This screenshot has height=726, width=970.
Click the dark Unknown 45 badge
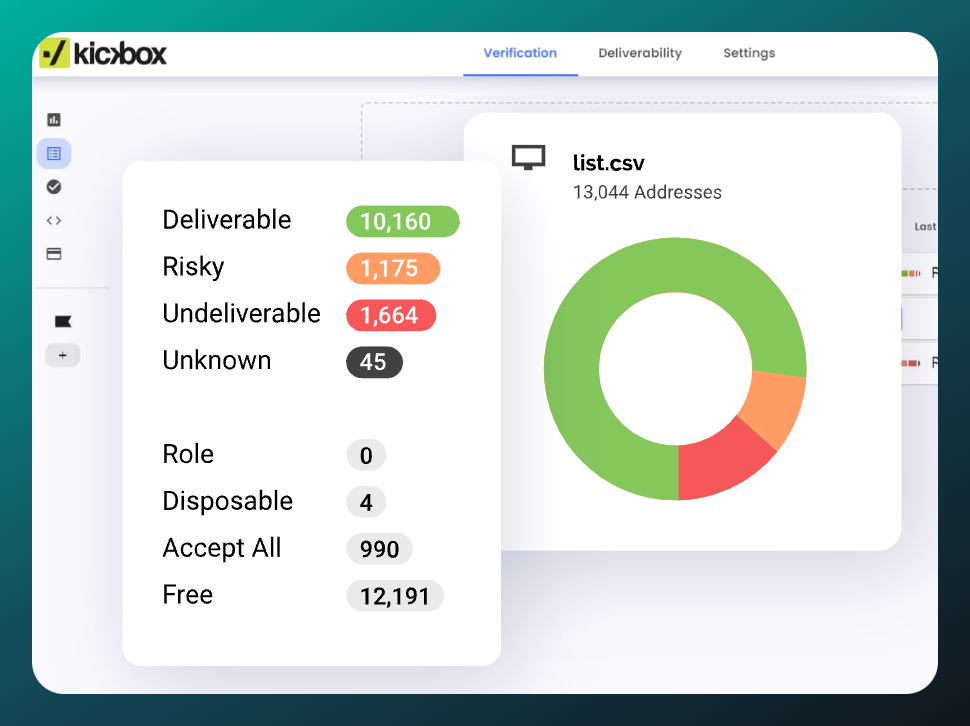tap(374, 362)
